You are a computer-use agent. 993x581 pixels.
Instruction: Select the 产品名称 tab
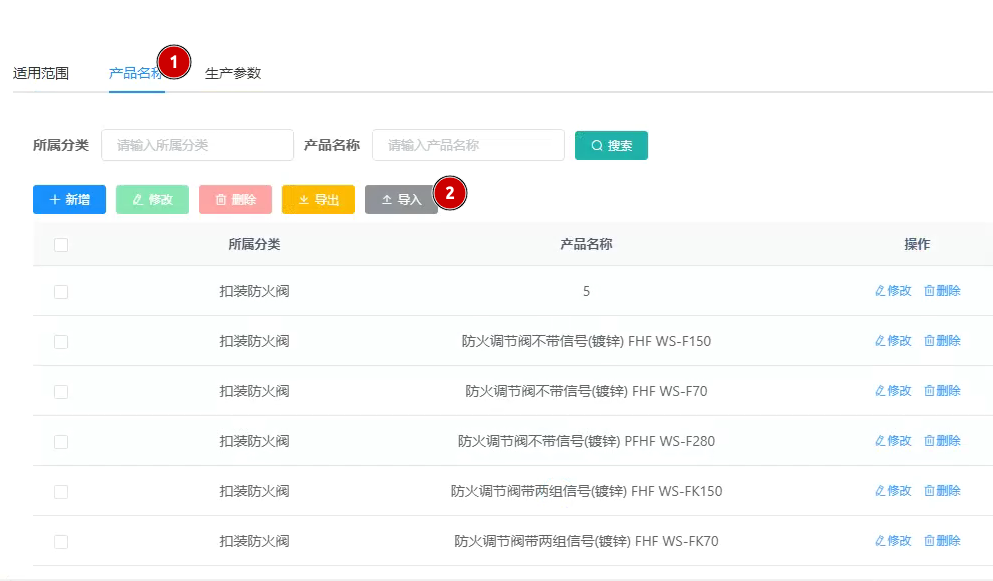pyautogui.click(x=134, y=73)
